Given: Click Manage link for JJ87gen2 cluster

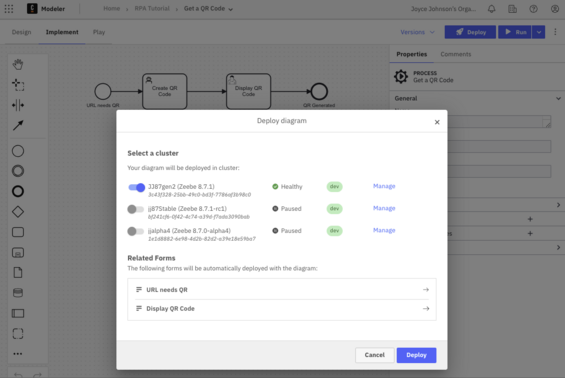Looking at the screenshot, I should [x=384, y=186].
